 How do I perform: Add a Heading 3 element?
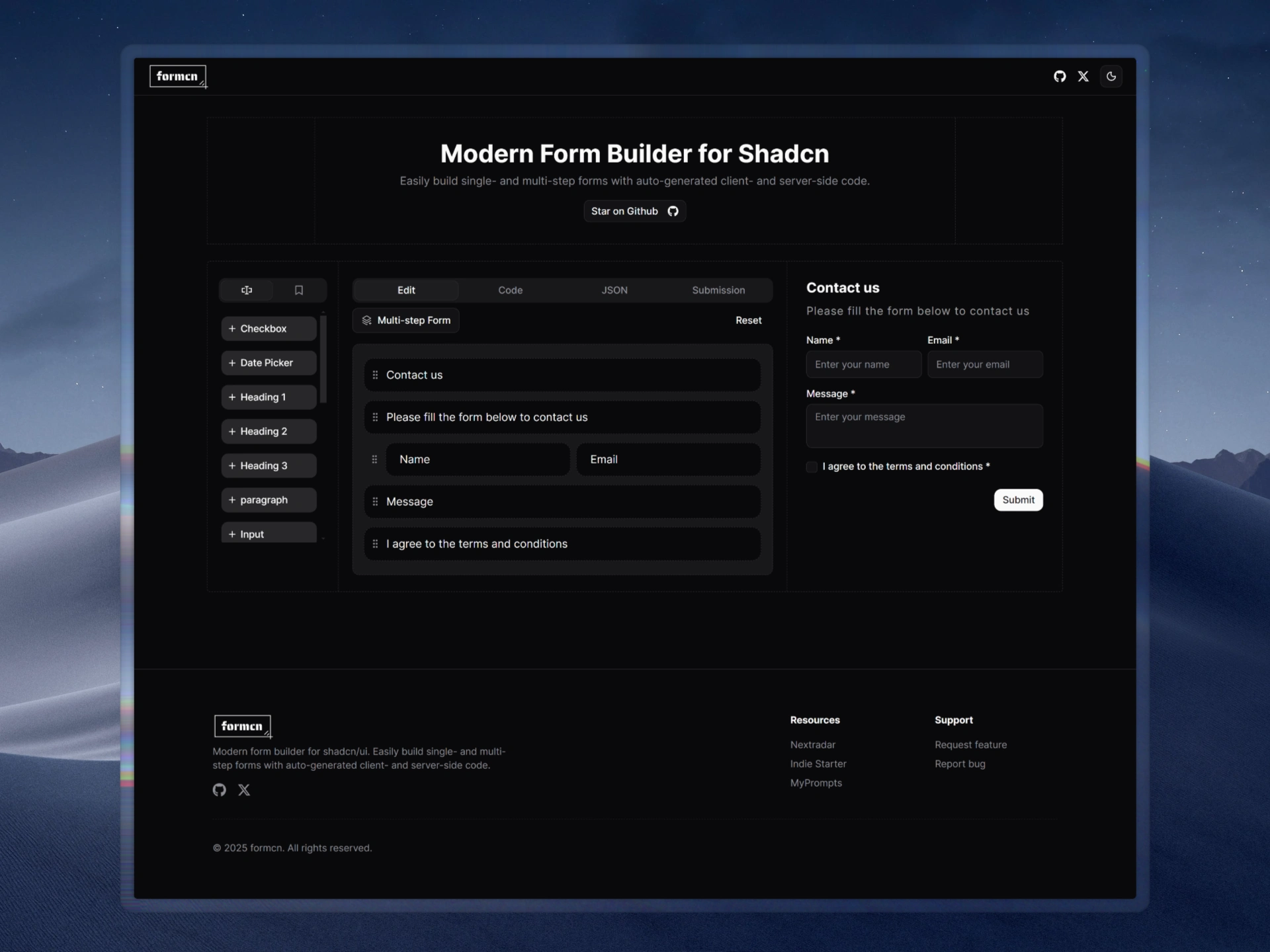[x=269, y=466]
